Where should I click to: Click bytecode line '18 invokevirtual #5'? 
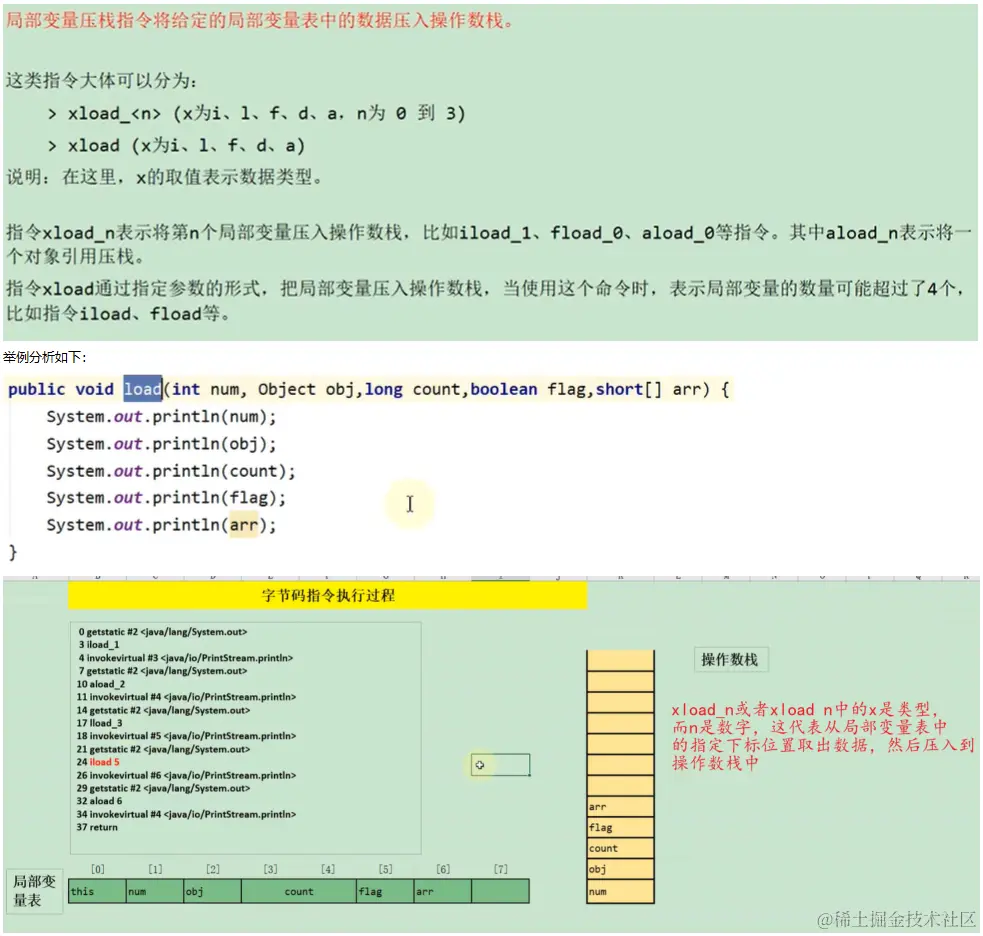point(186,735)
